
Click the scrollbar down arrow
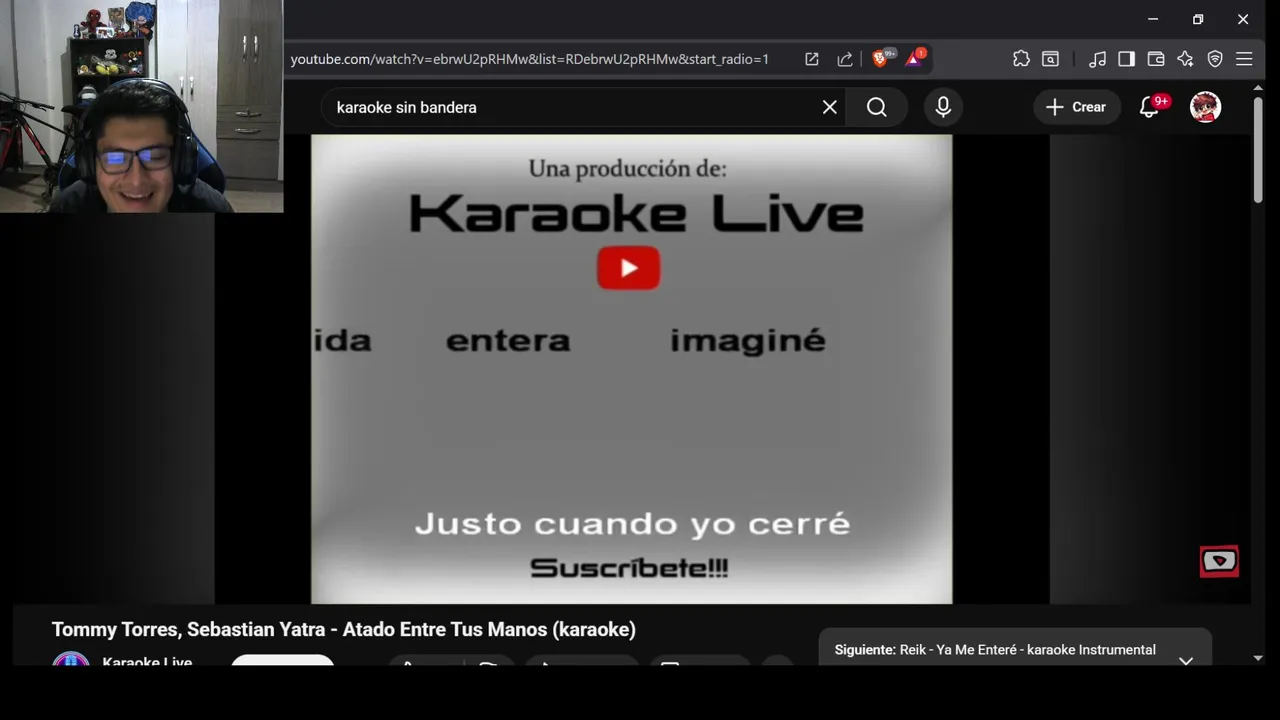1258,658
